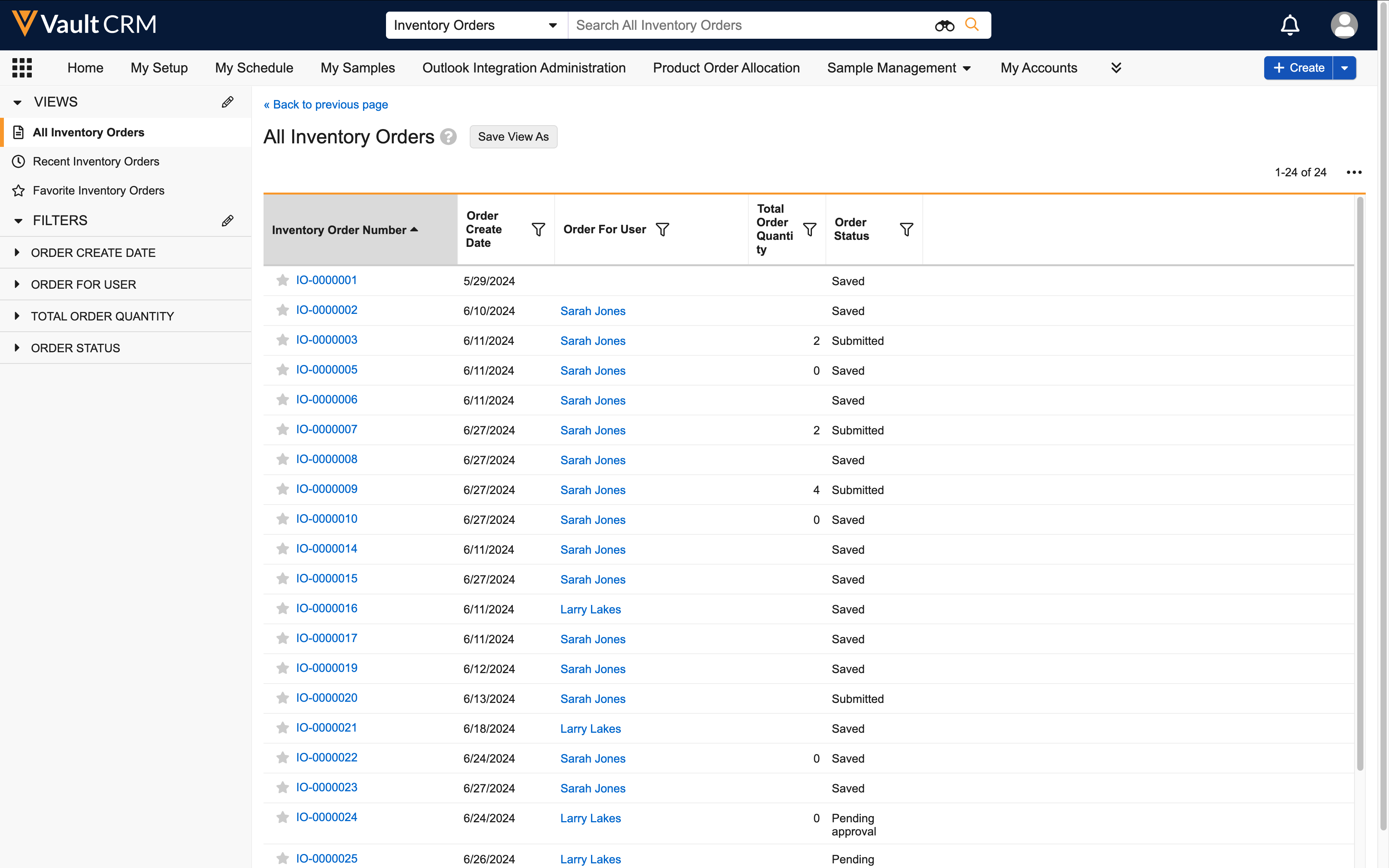Screen dimensions: 1389x868
Task: Open the user profile avatar menu
Action: 1344,25
